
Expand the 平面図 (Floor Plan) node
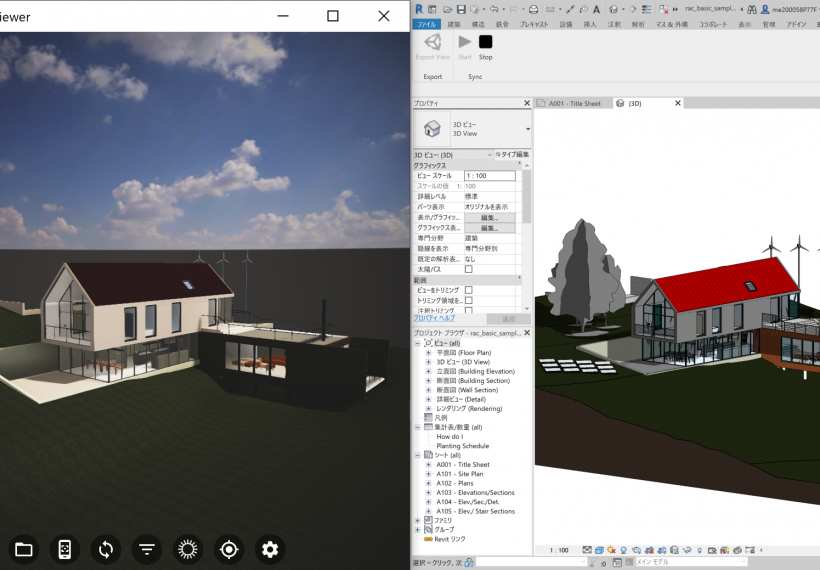(x=428, y=353)
